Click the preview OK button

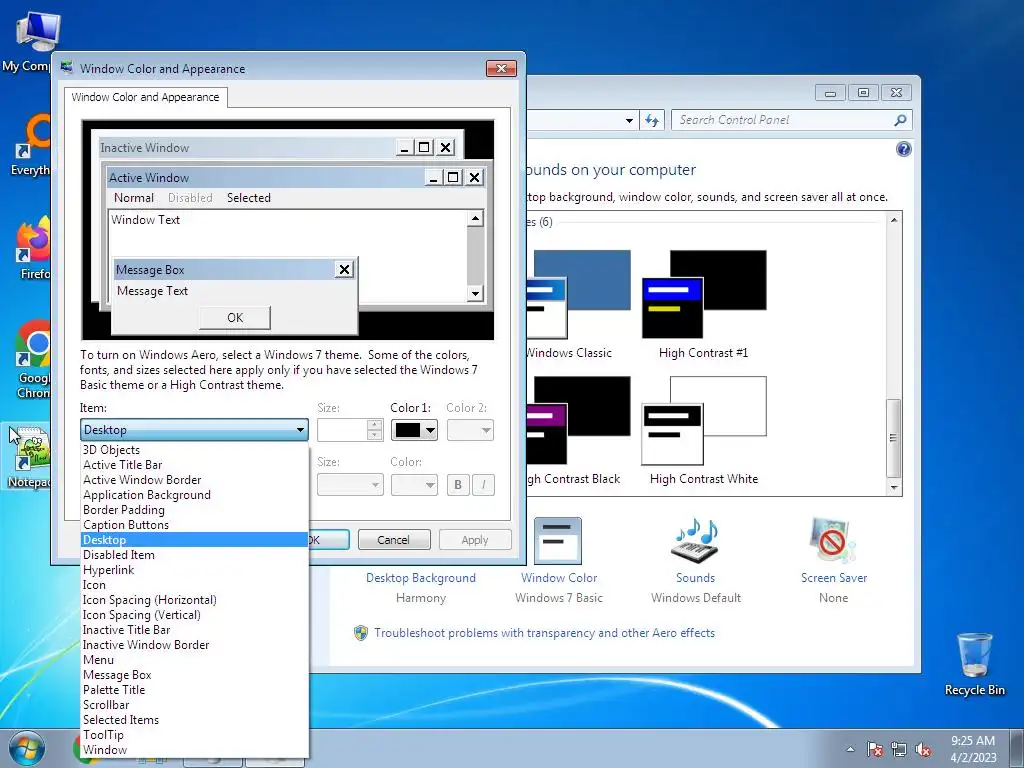click(x=235, y=318)
